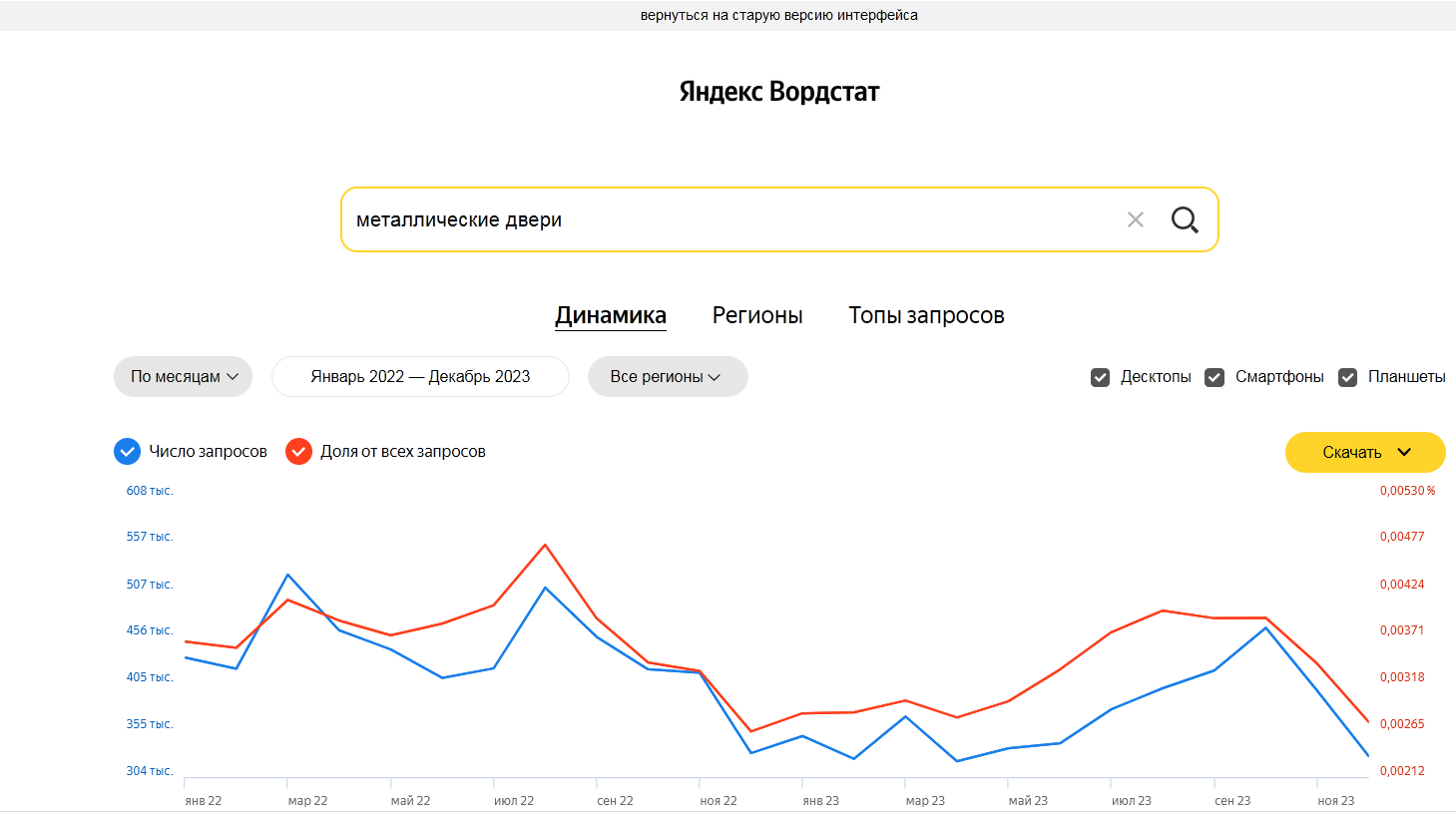Toggle the Десктопы checkbox
The image size is (1456, 815).
(x=1100, y=377)
